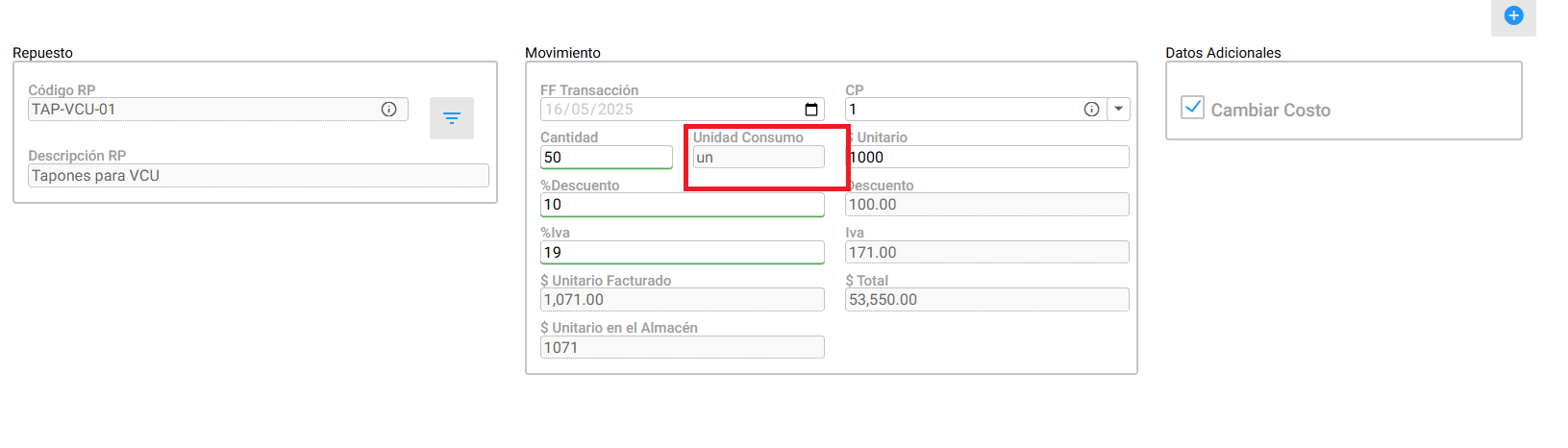Open the filter icon next to Código RP

(x=452, y=118)
